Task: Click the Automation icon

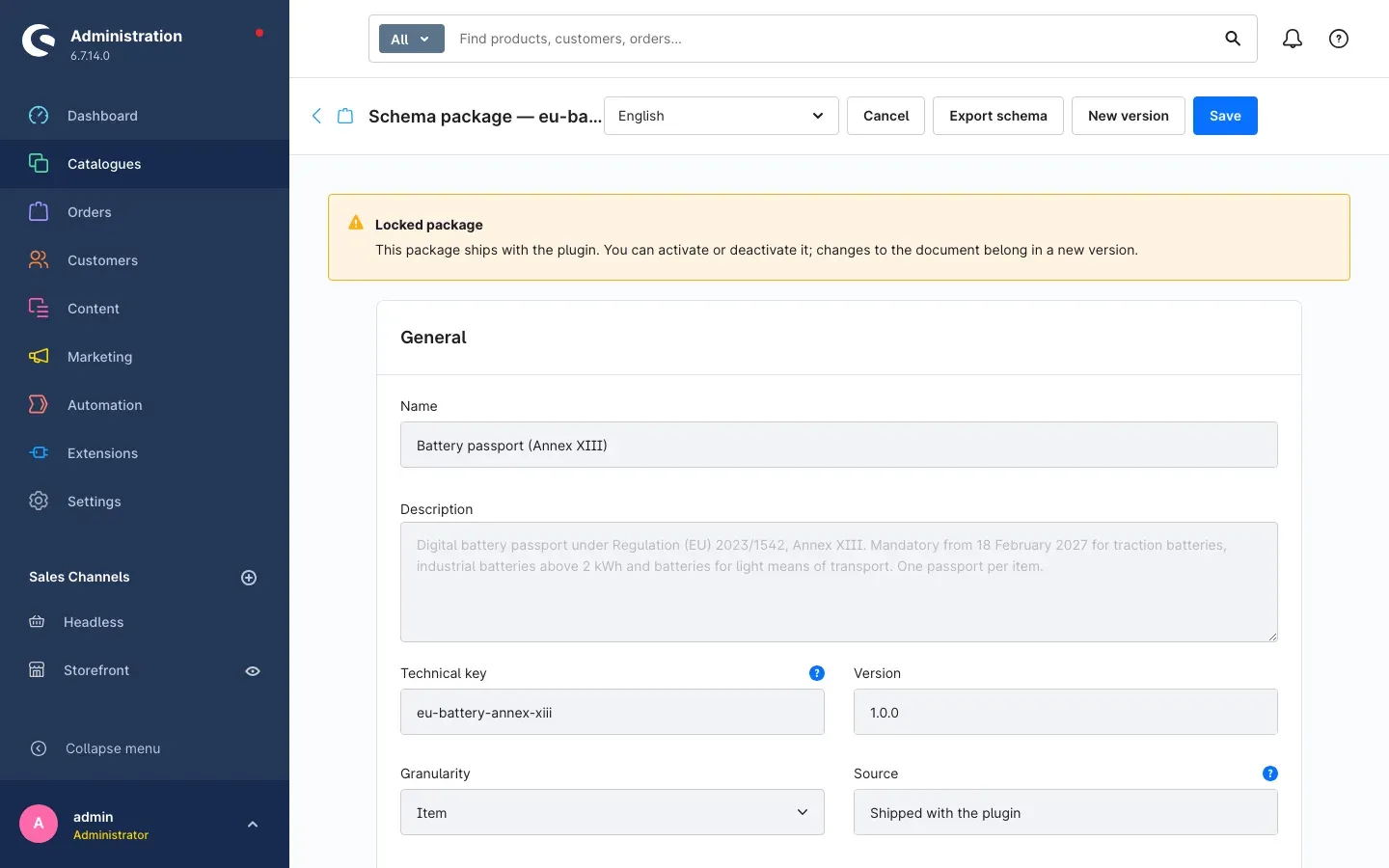Action: (39, 405)
